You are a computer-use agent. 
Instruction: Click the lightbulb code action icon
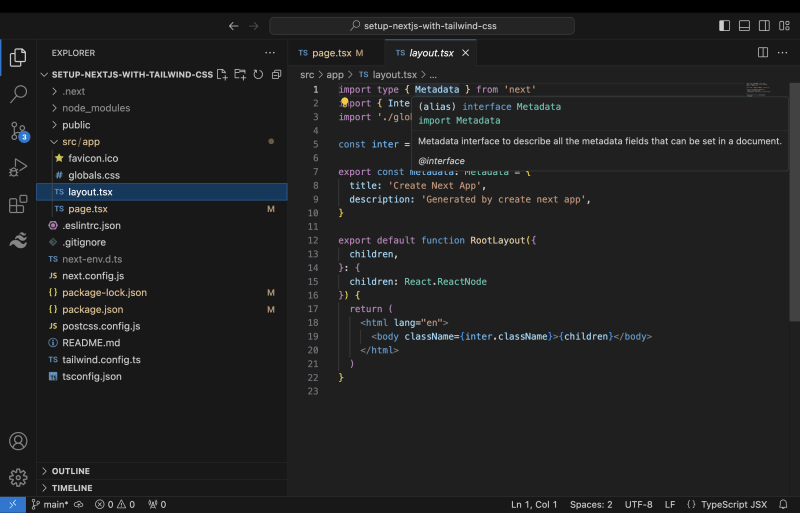[344, 103]
